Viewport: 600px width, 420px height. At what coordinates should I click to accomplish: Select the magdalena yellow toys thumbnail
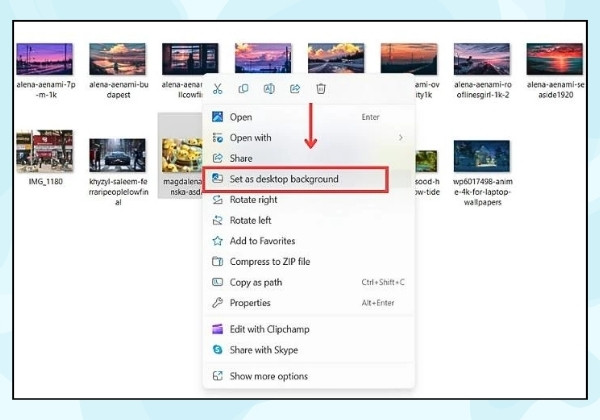coord(182,155)
